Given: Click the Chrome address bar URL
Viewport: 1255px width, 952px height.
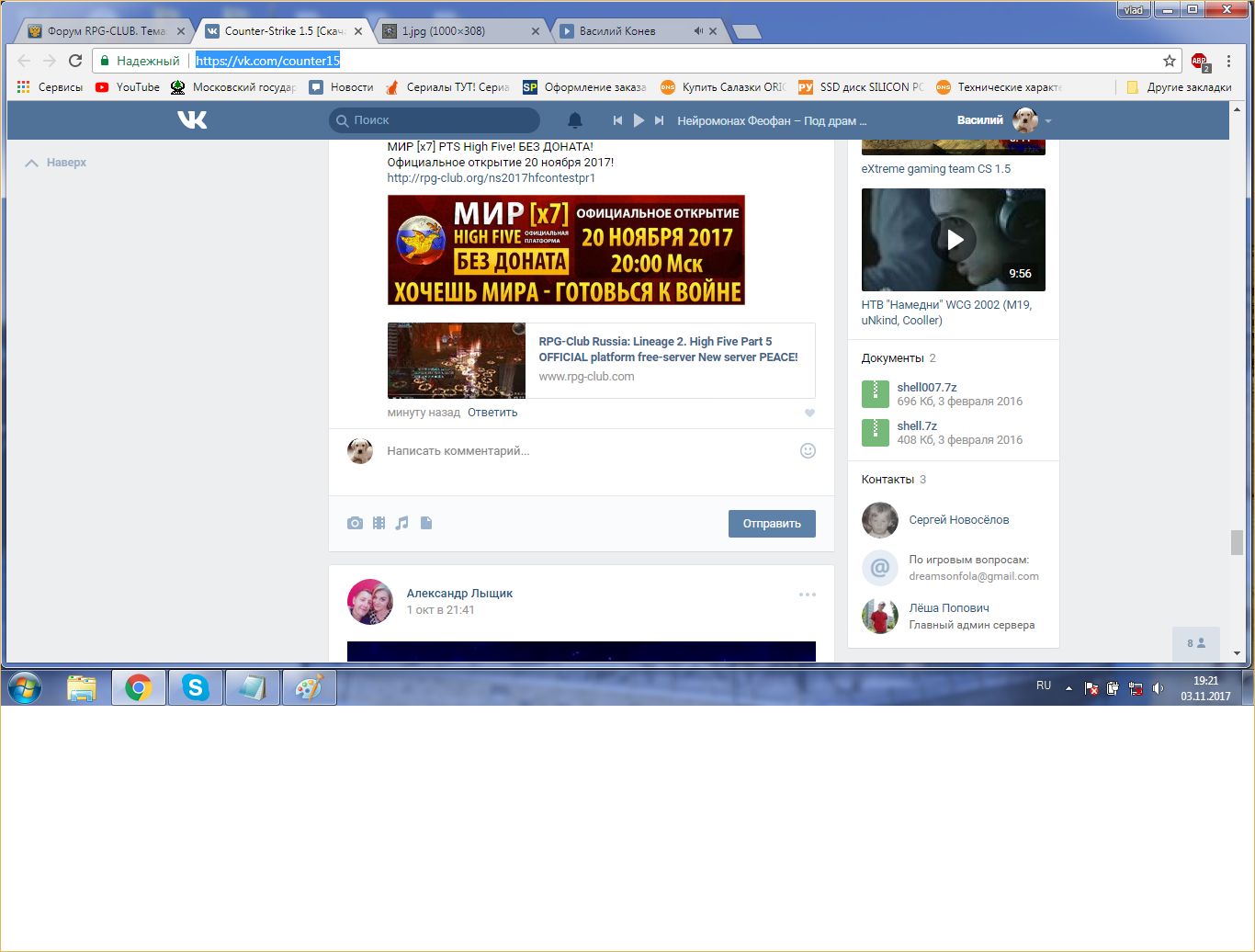Looking at the screenshot, I should pos(268,61).
